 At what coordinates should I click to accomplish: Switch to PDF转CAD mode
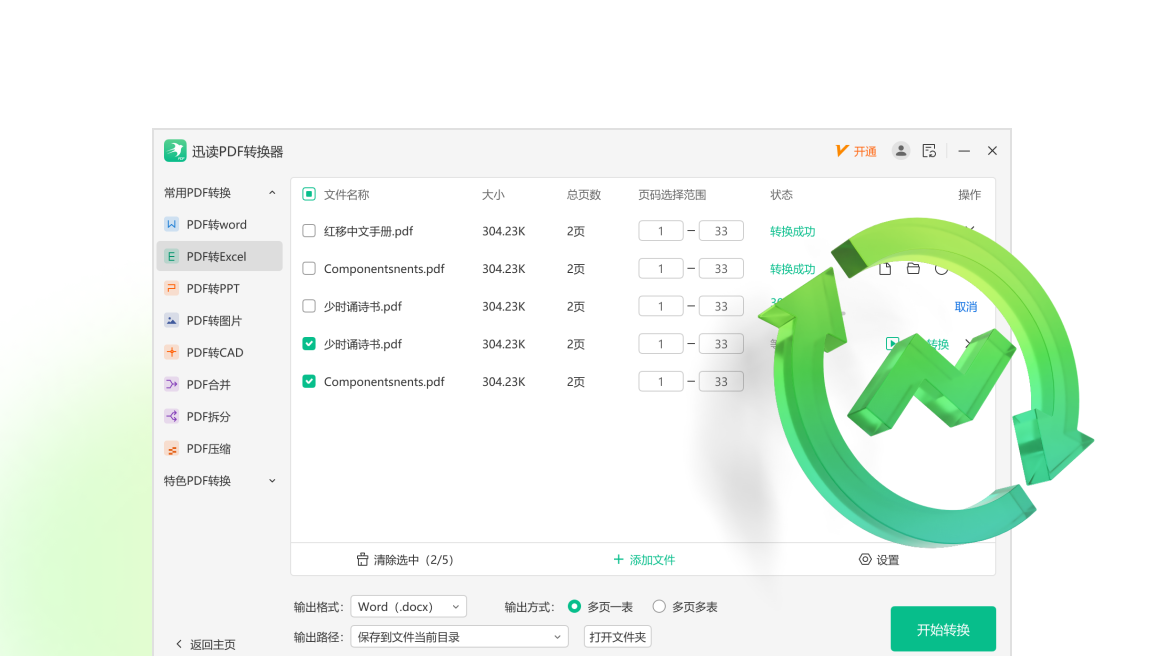click(220, 352)
